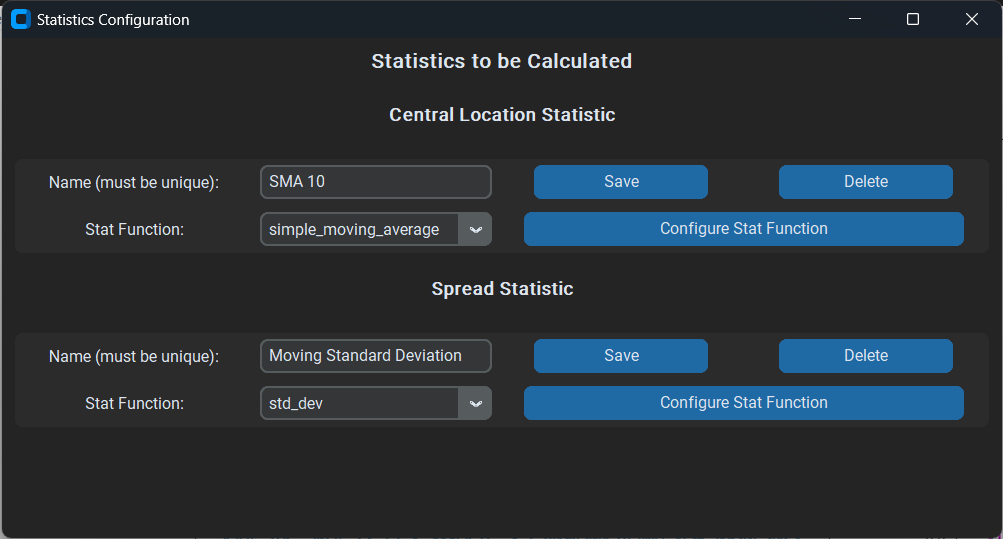Click the blue app icon in title bar
Viewport: 1003px width, 539px height.
coord(21,19)
